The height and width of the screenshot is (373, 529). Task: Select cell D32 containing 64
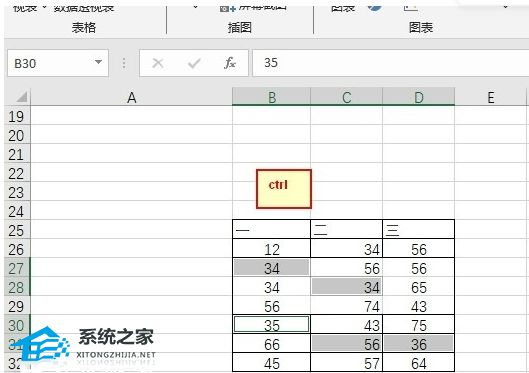(x=419, y=362)
